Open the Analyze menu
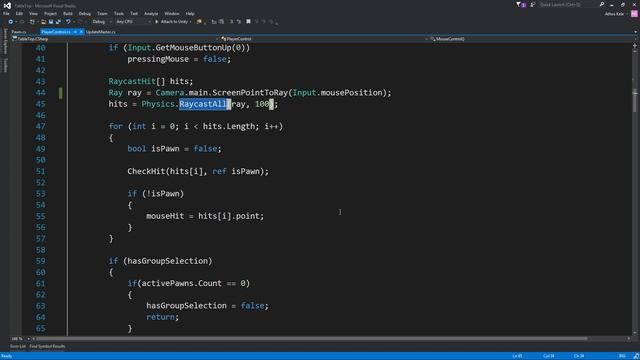The width and height of the screenshot is (640, 360). point(151,13)
